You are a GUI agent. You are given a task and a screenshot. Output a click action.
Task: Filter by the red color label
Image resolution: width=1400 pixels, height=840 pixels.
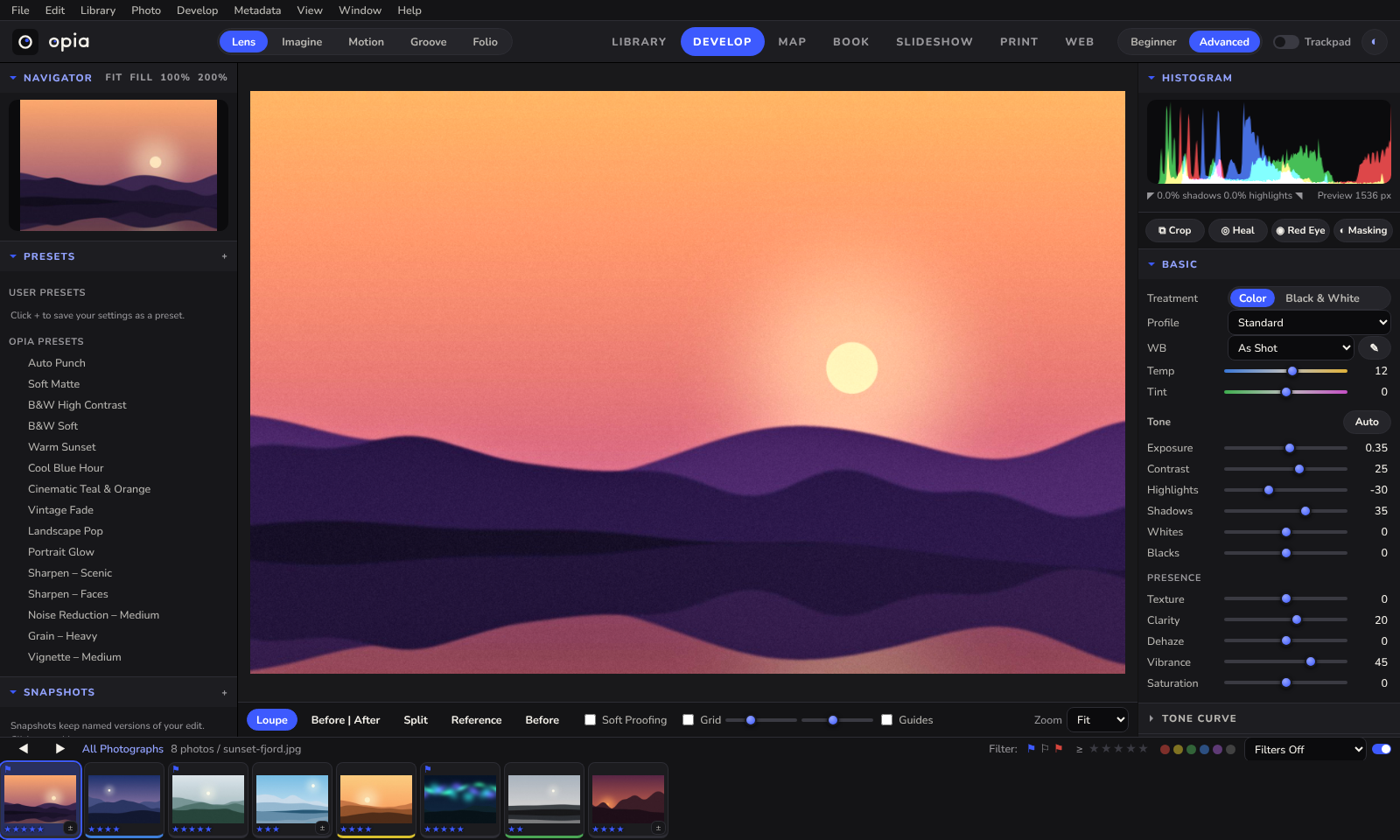(x=1165, y=749)
